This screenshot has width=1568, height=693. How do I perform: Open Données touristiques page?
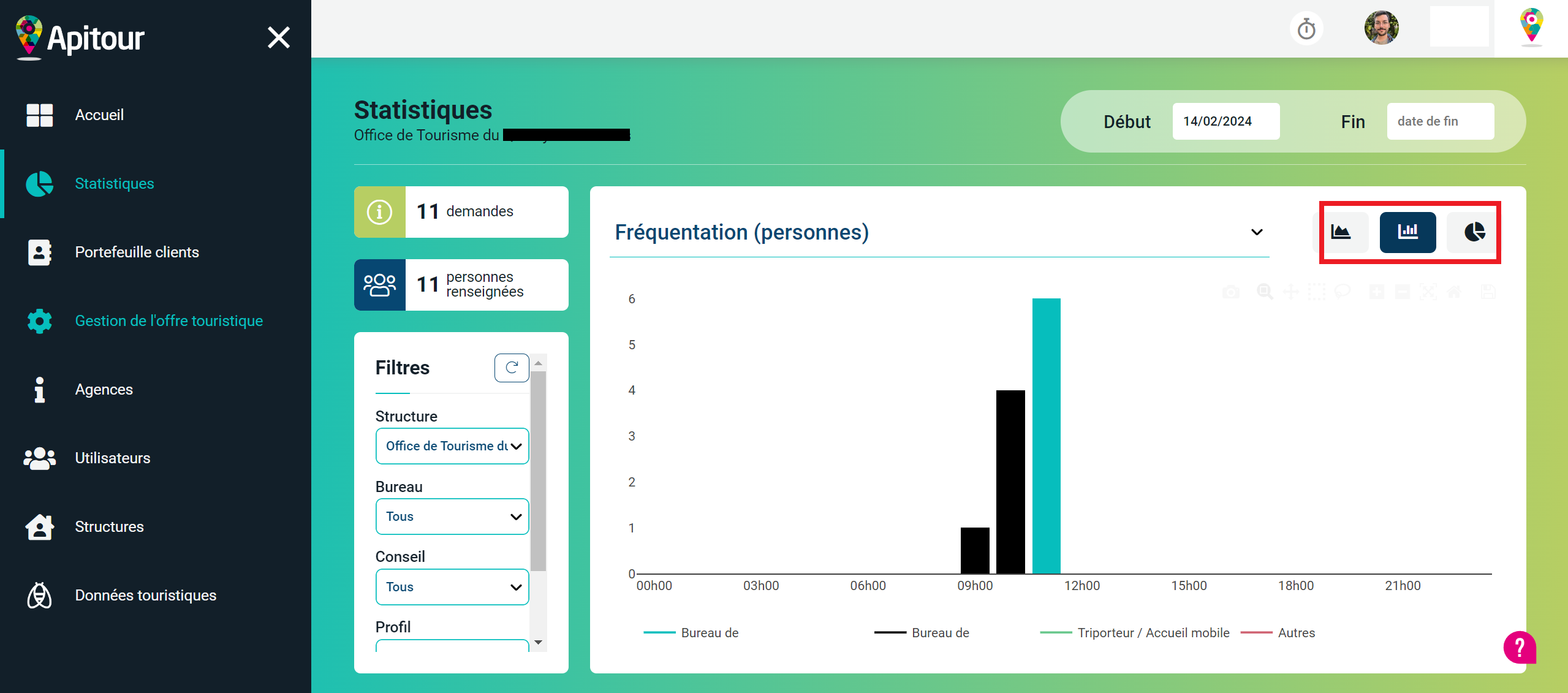145,595
